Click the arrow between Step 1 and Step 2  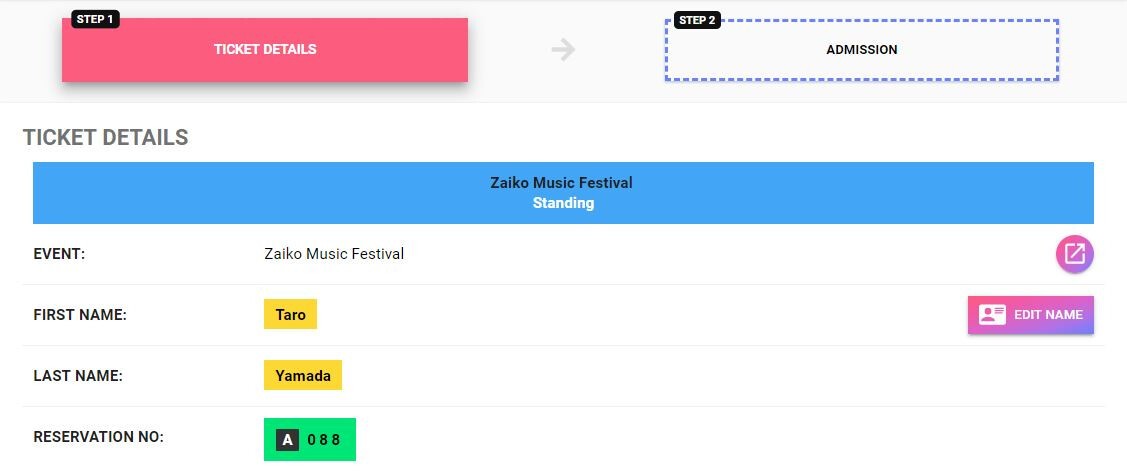564,50
